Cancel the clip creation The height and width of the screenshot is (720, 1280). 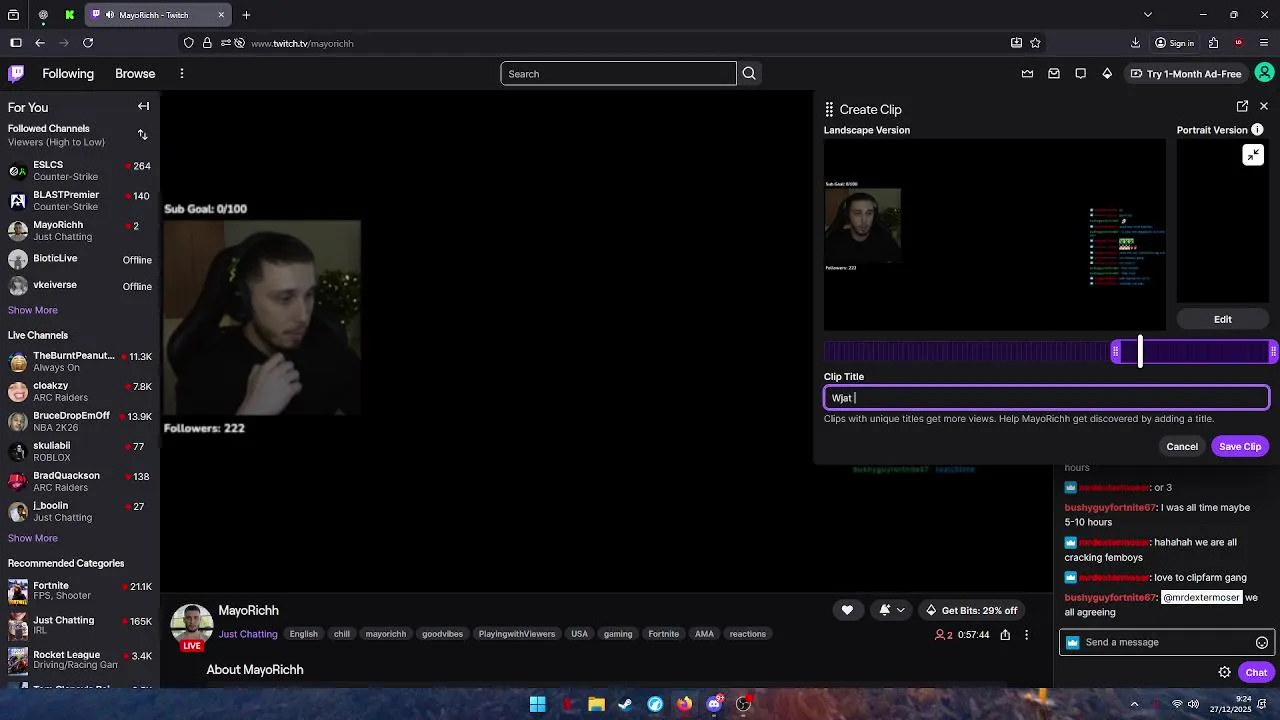point(1182,446)
